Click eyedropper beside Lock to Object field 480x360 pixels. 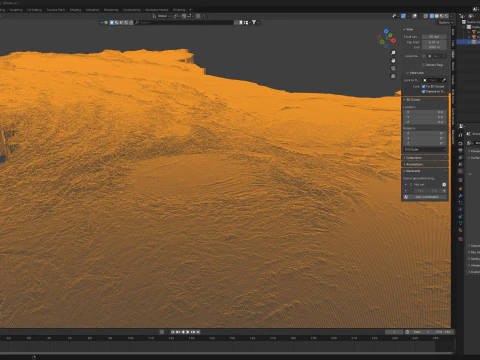[444, 80]
